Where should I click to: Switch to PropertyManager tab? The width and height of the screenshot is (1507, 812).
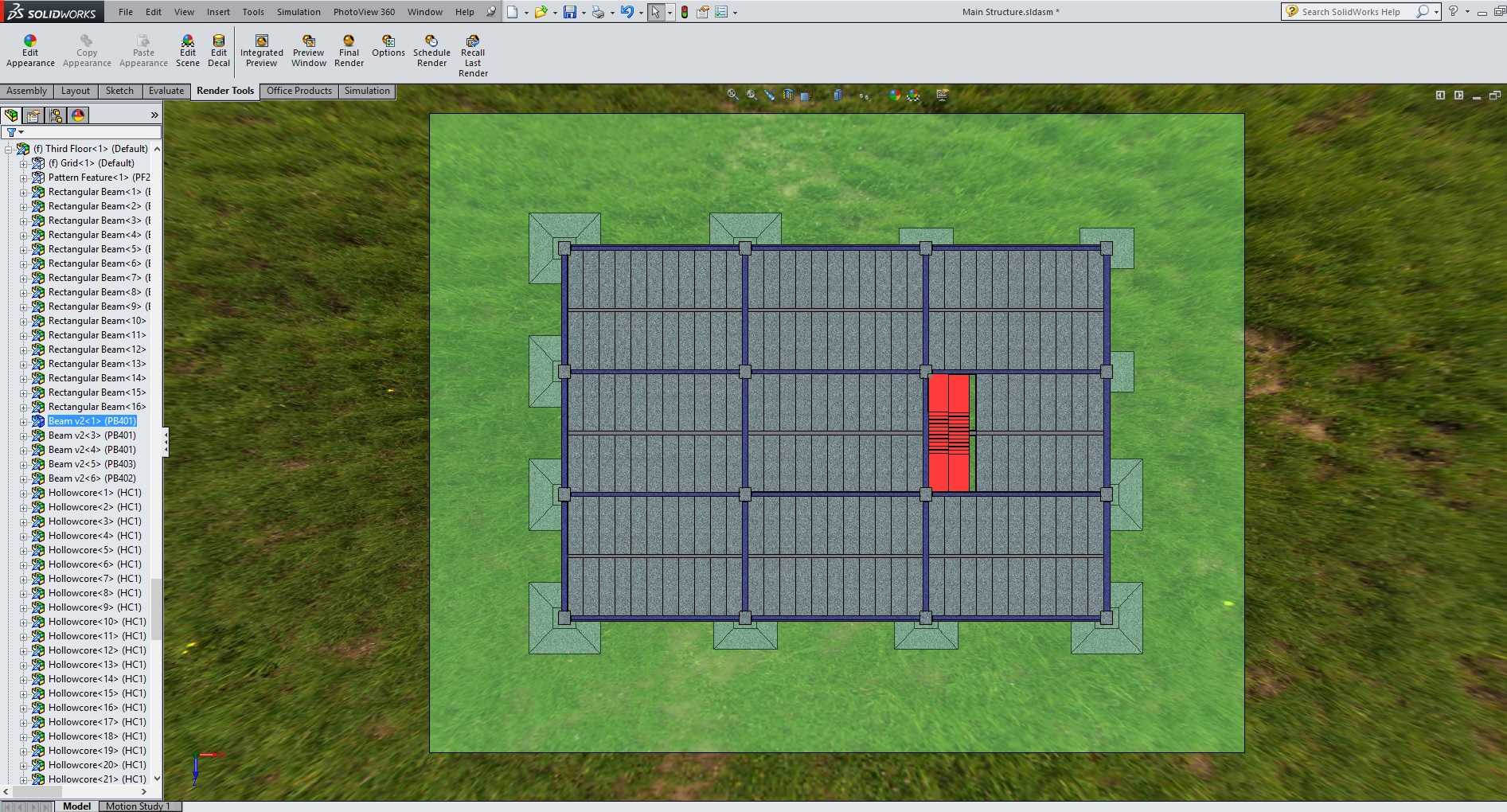coord(33,115)
